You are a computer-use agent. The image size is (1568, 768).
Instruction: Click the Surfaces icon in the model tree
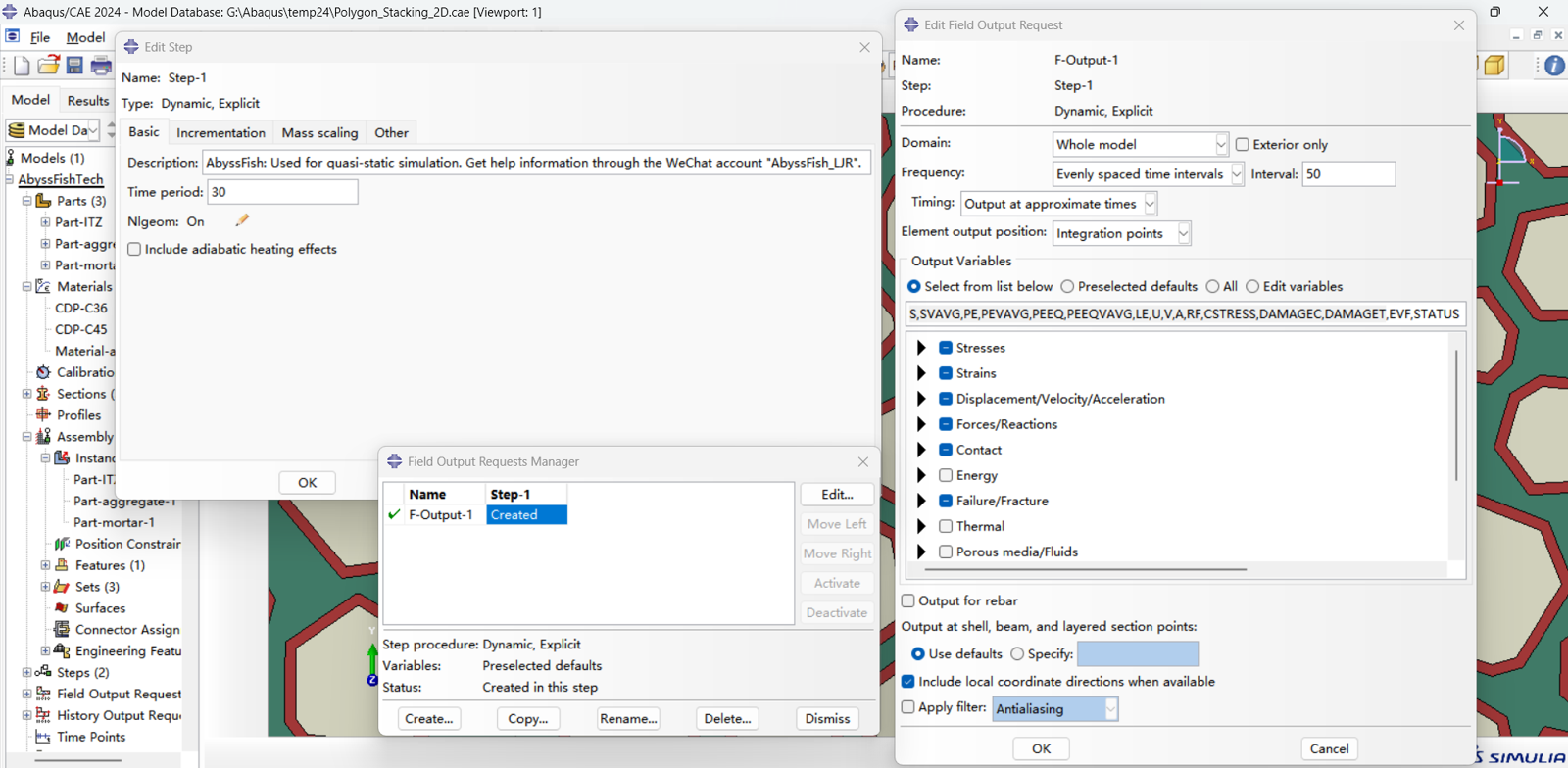coord(62,608)
